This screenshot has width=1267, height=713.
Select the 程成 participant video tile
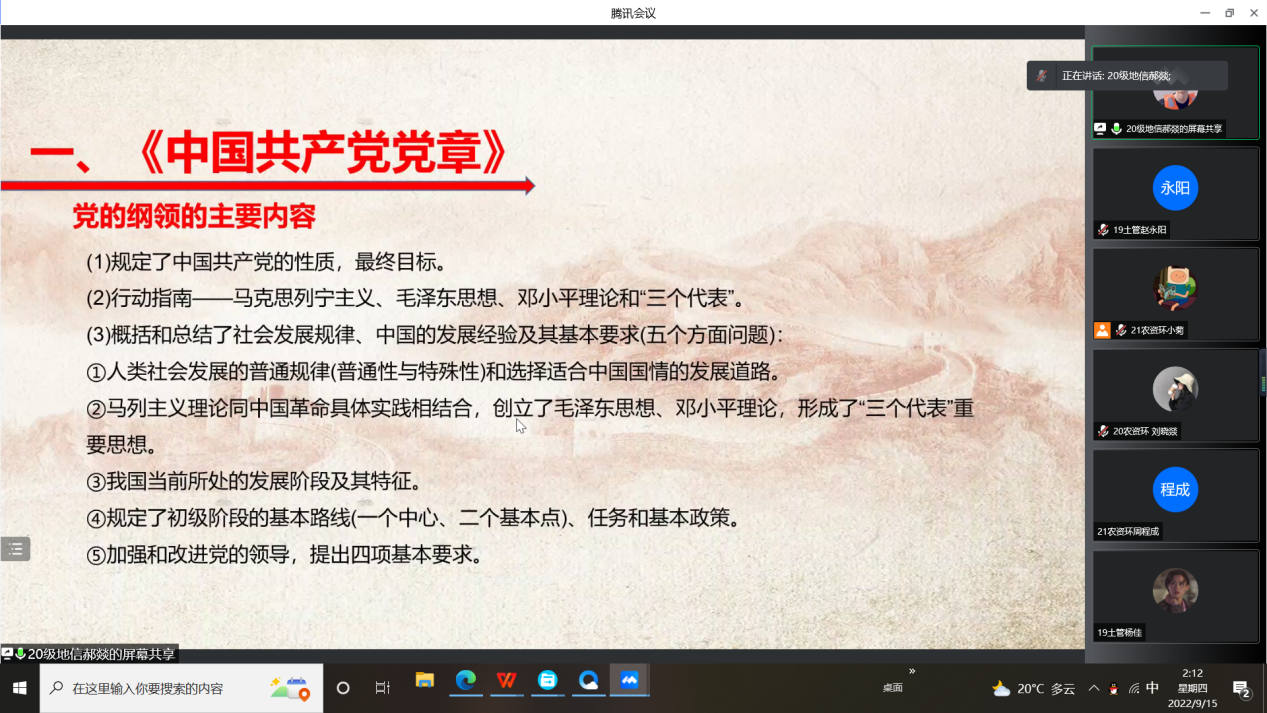click(1175, 490)
